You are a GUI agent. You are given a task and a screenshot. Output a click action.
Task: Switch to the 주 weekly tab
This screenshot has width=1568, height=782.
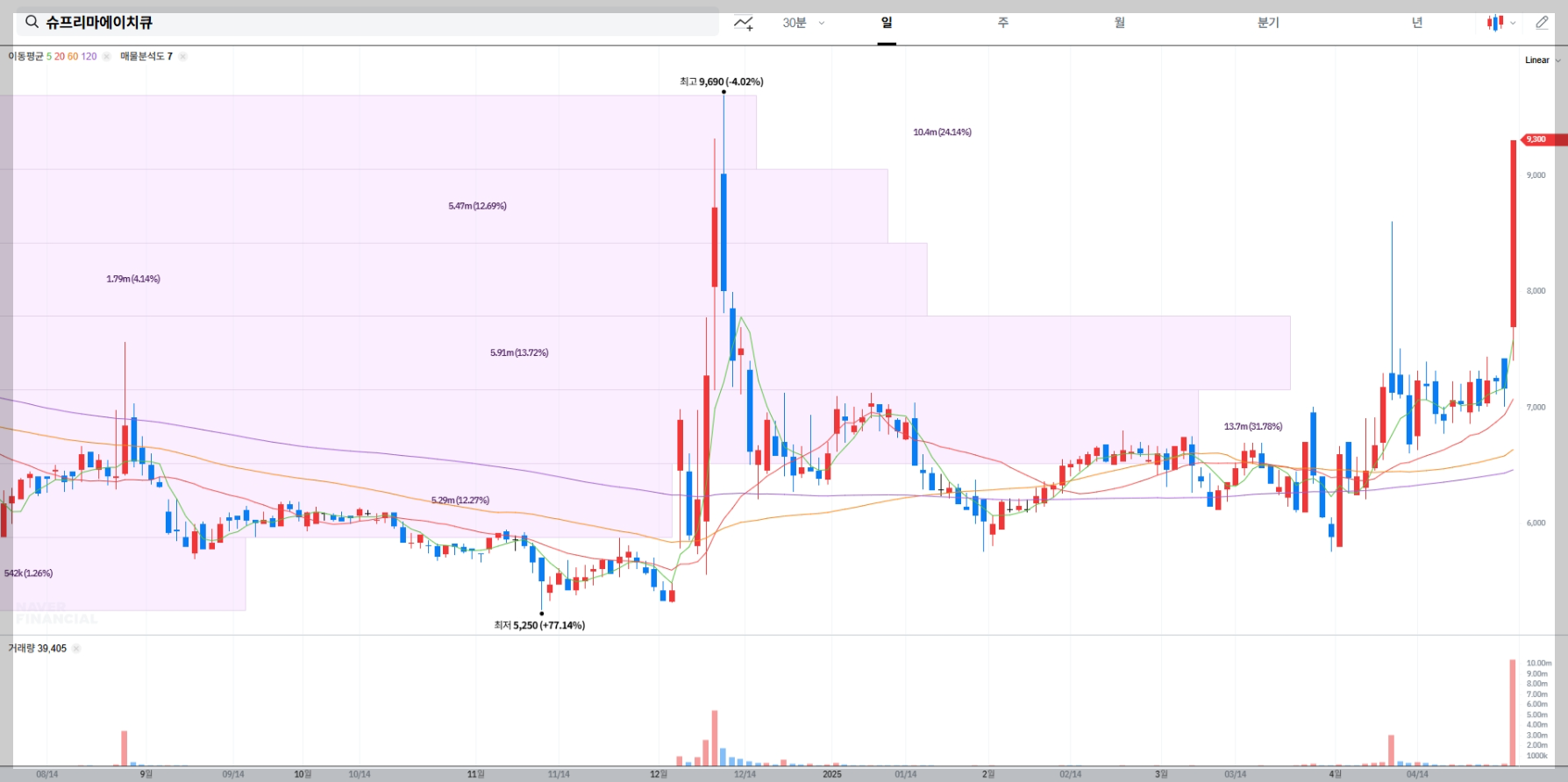click(1003, 23)
